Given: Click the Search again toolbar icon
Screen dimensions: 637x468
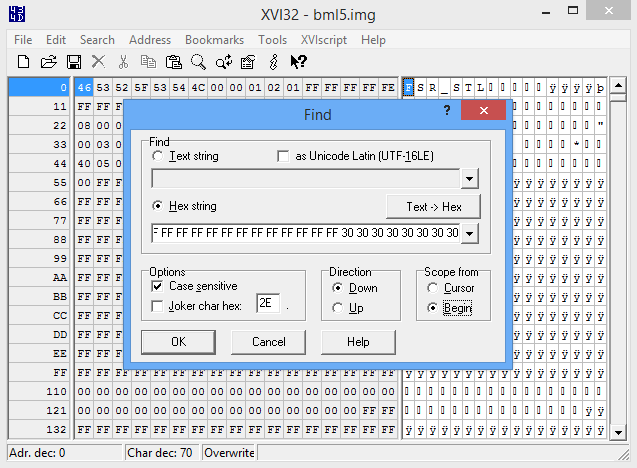Looking at the screenshot, I should [223, 62].
